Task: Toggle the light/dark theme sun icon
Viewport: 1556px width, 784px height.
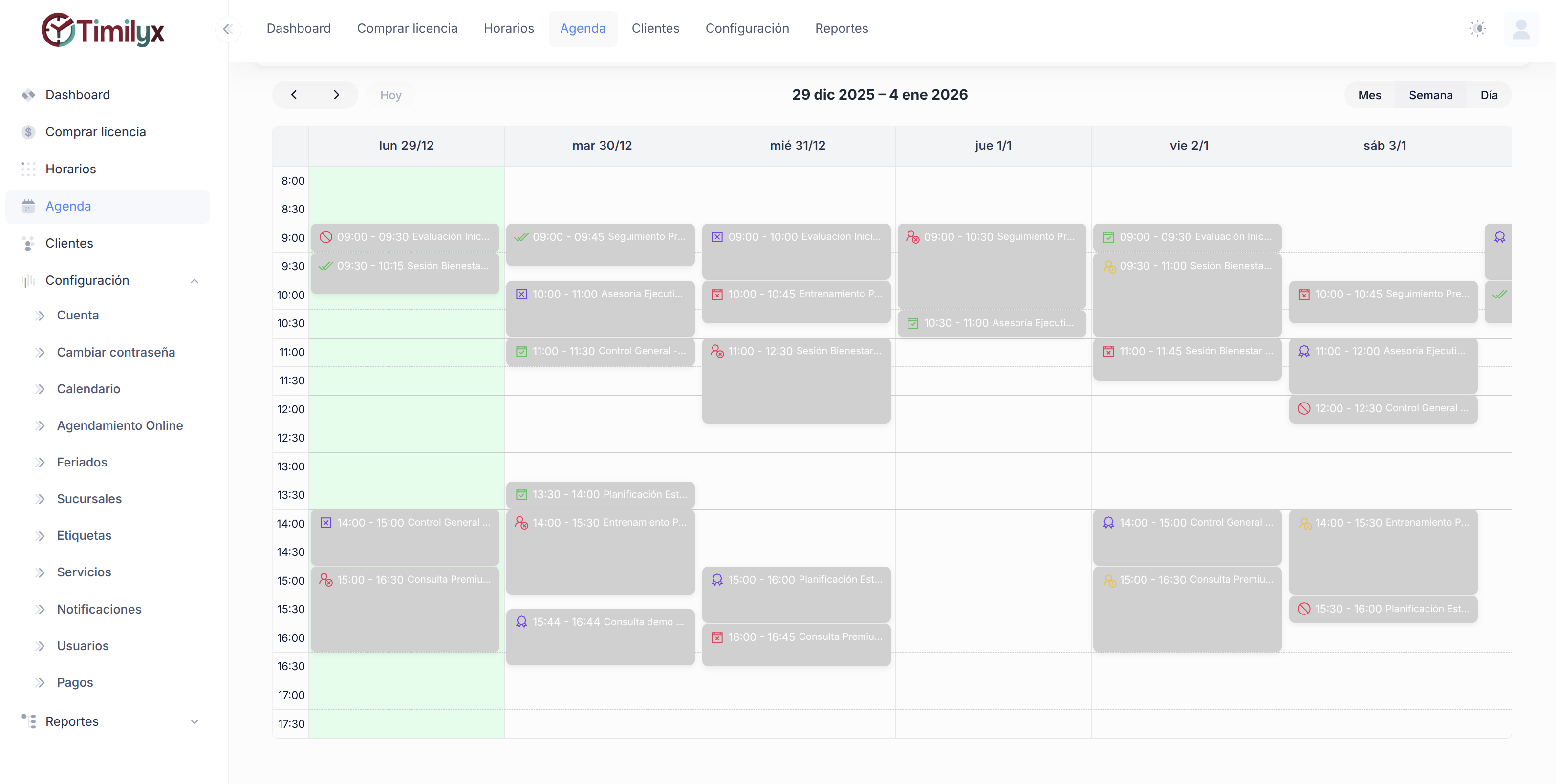Action: click(1477, 28)
